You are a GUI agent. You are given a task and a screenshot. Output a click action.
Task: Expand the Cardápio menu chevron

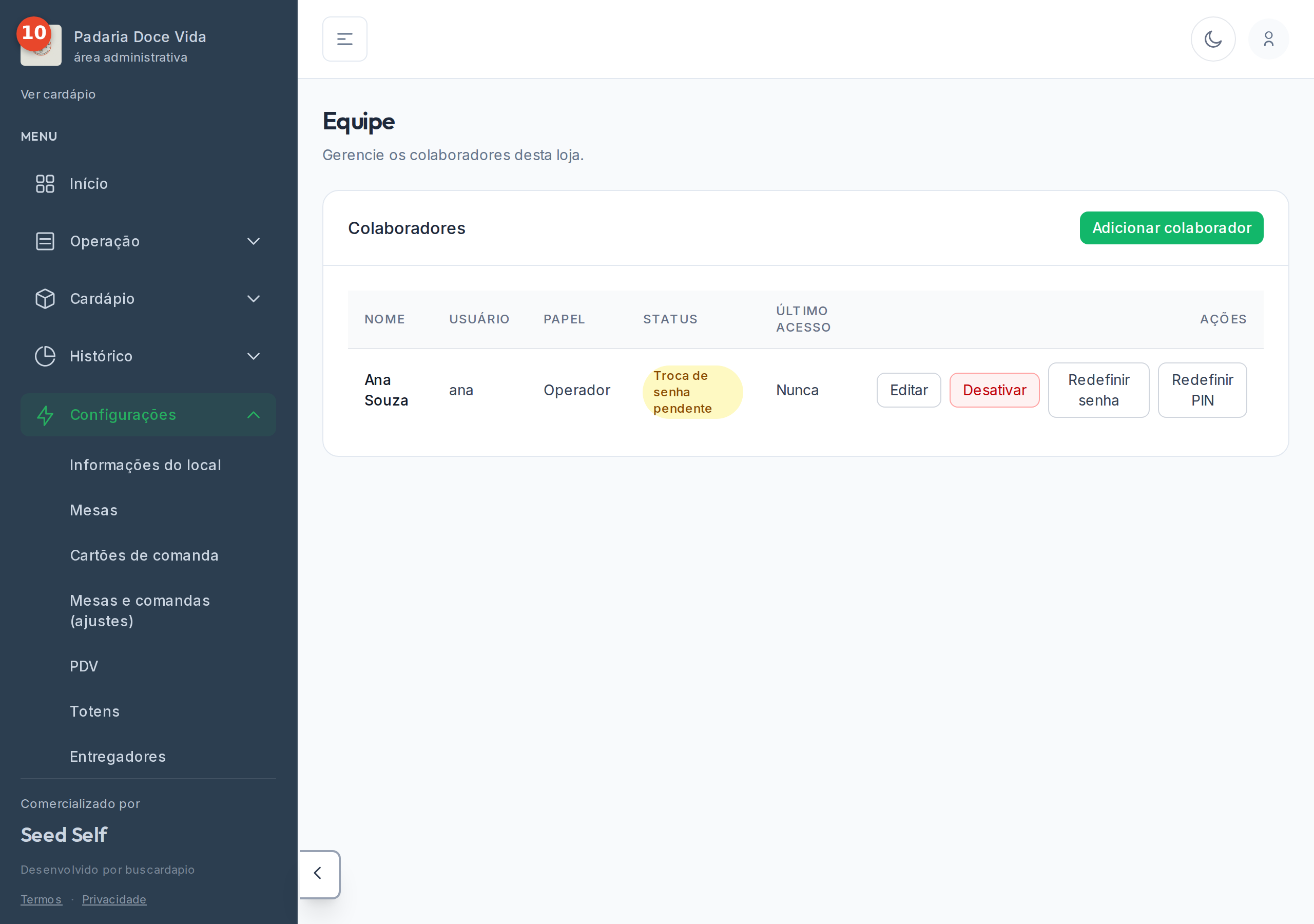[x=253, y=299]
